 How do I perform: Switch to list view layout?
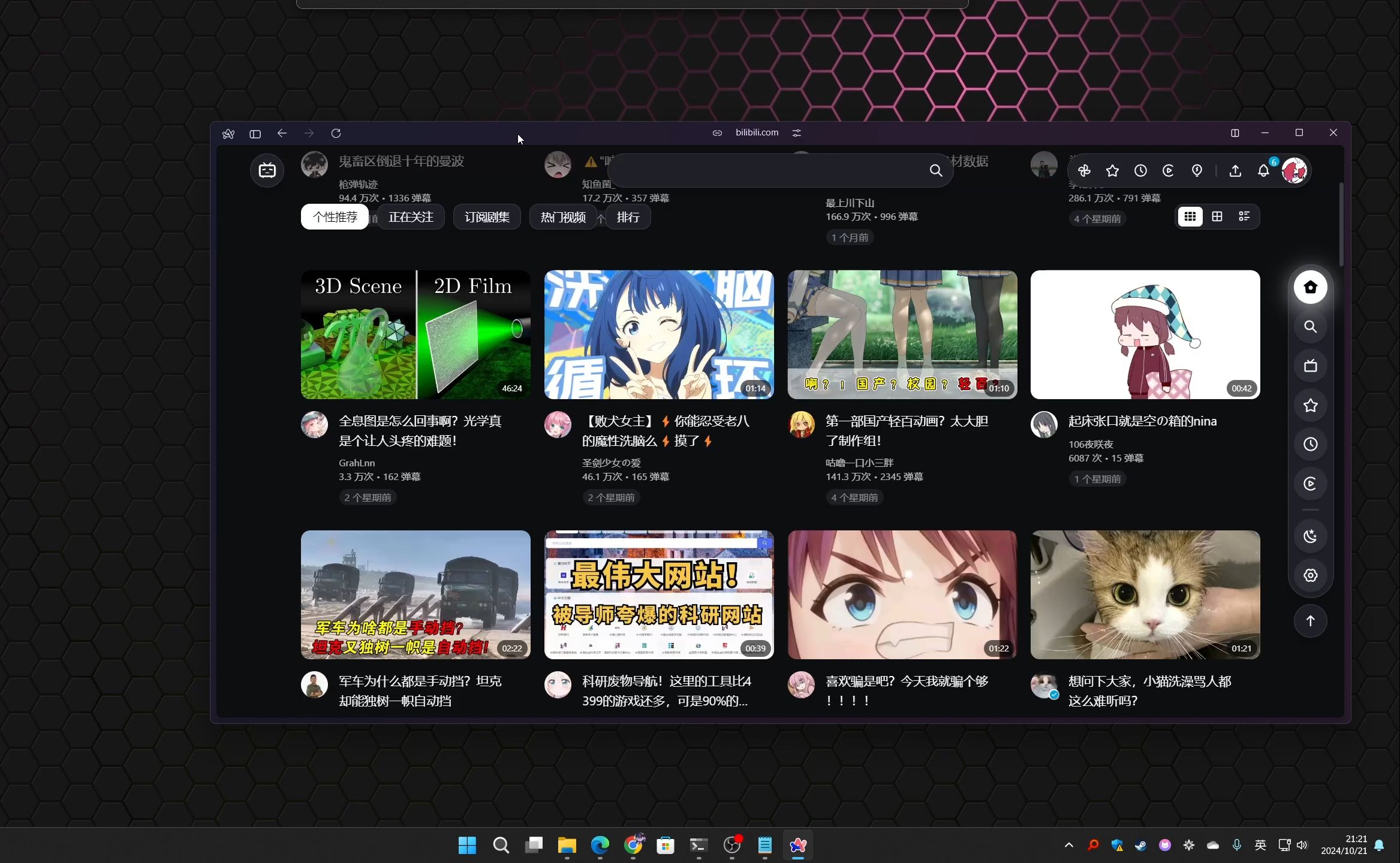(x=1244, y=216)
